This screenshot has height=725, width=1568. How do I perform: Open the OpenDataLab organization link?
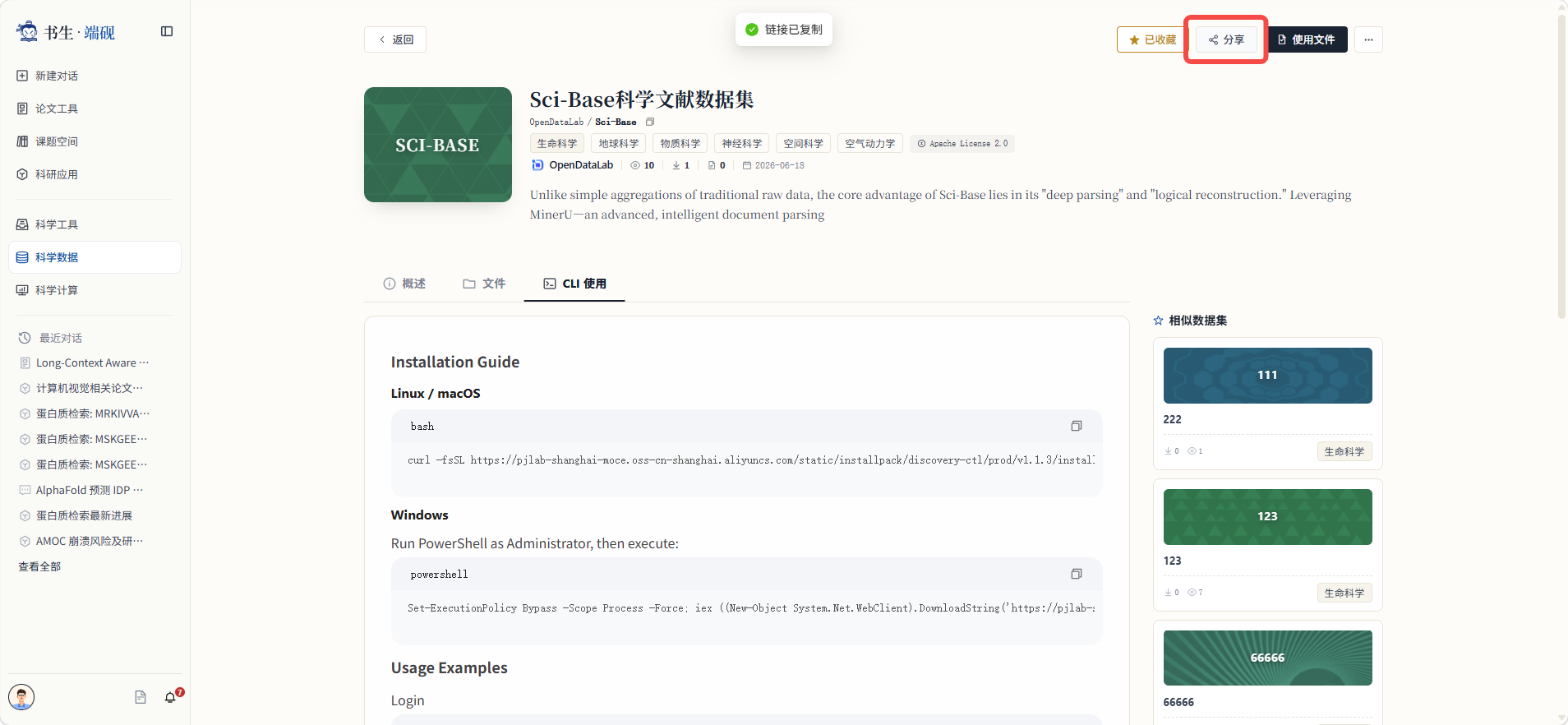click(x=573, y=165)
